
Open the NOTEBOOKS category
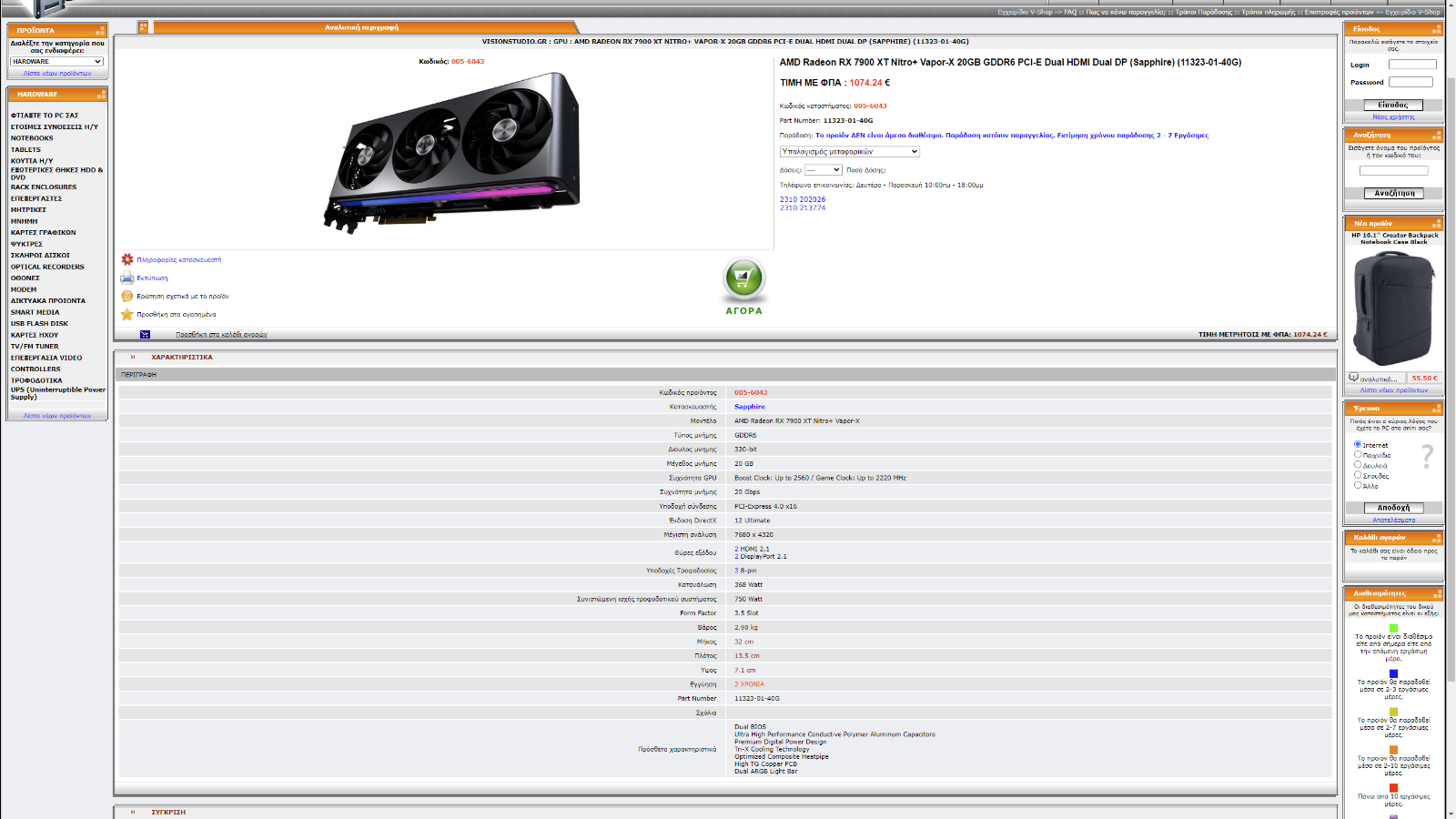click(32, 138)
